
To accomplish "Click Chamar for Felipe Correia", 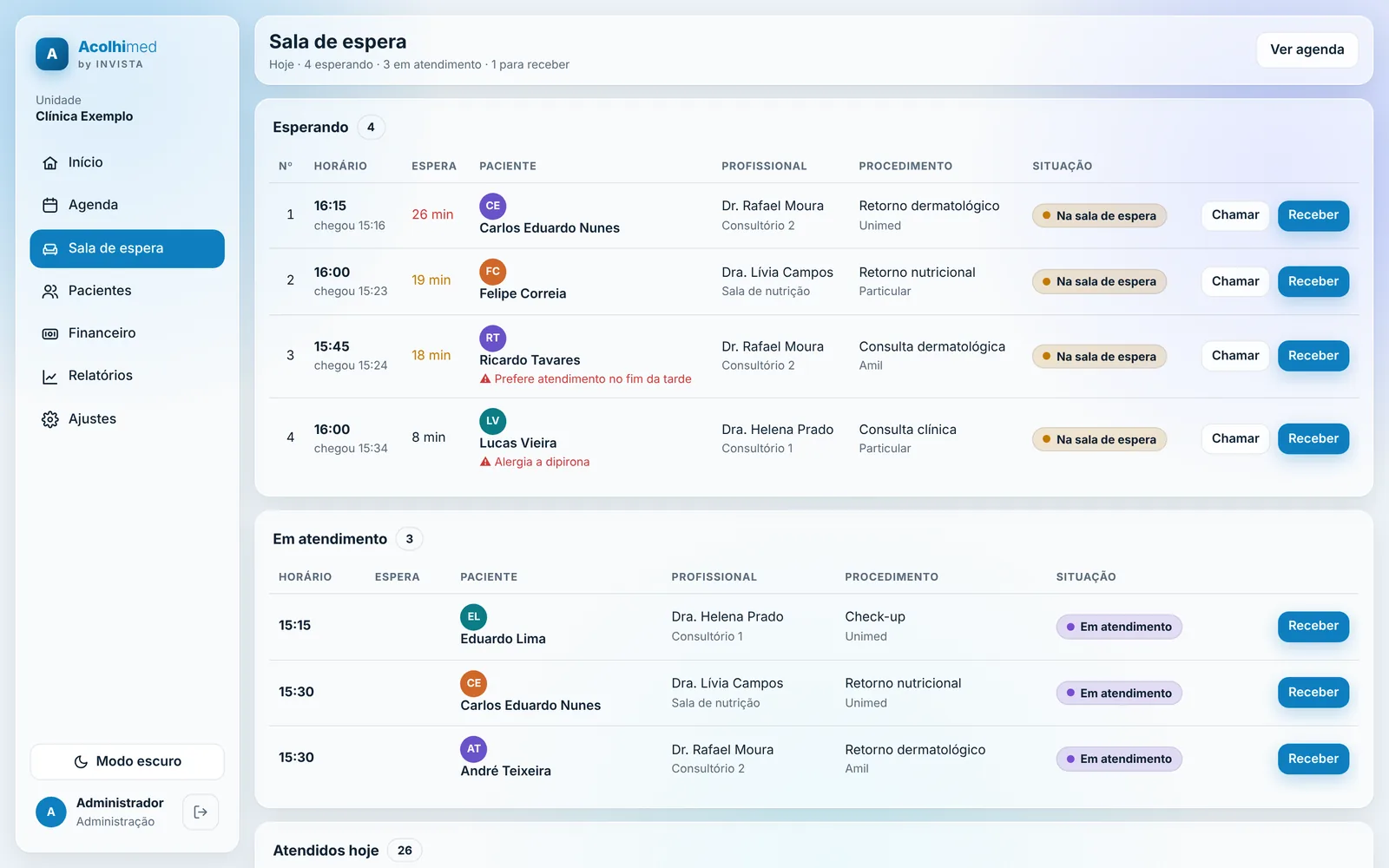I will coord(1235,281).
